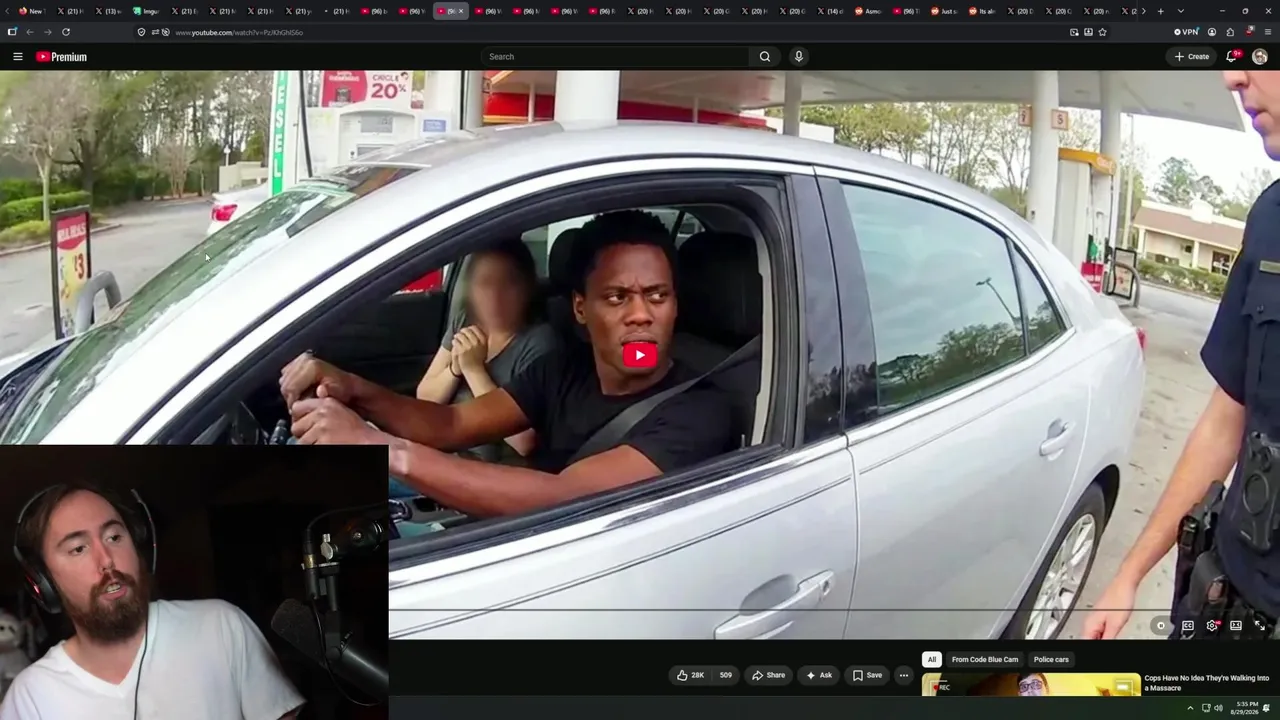The width and height of the screenshot is (1280, 720).
Task: Share this video
Action: (768, 675)
